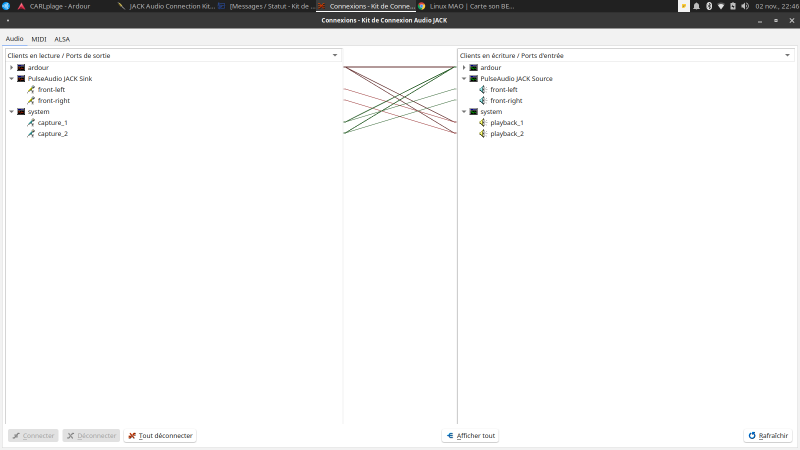Switch to JACK Audio Connection Kit taskbar window
The width and height of the screenshot is (800, 450).
pyautogui.click(x=166, y=6)
